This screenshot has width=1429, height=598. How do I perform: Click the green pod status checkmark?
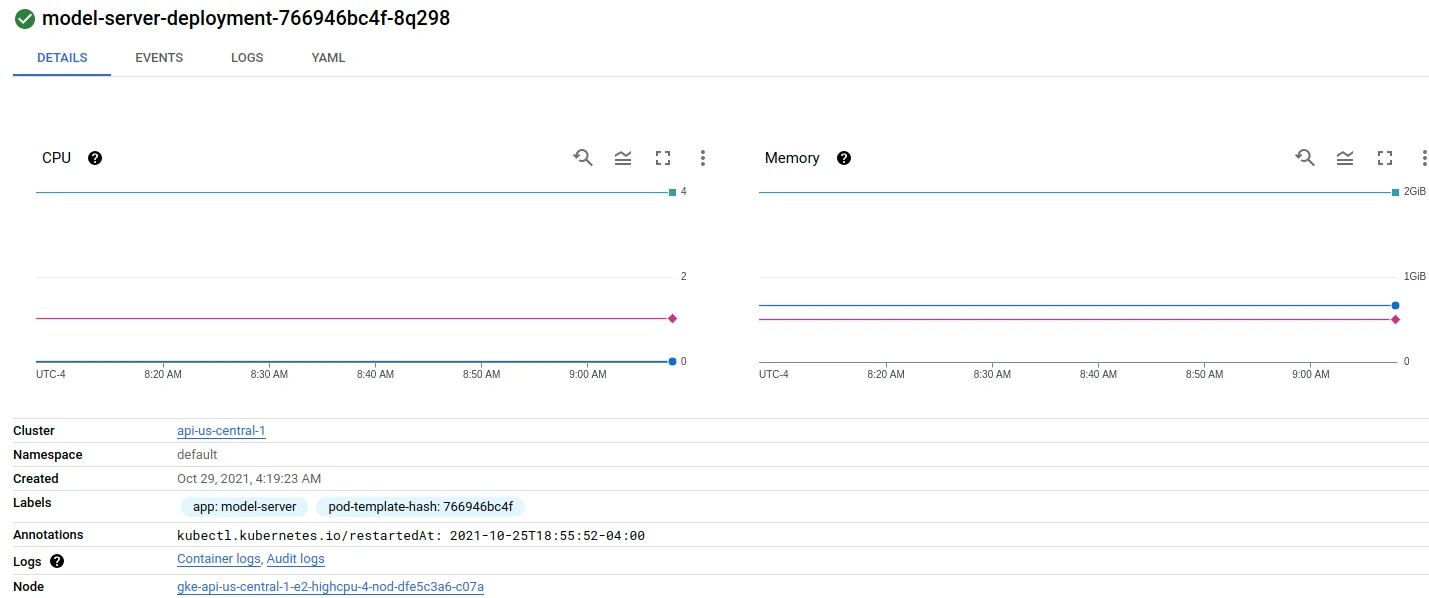tap(25, 19)
